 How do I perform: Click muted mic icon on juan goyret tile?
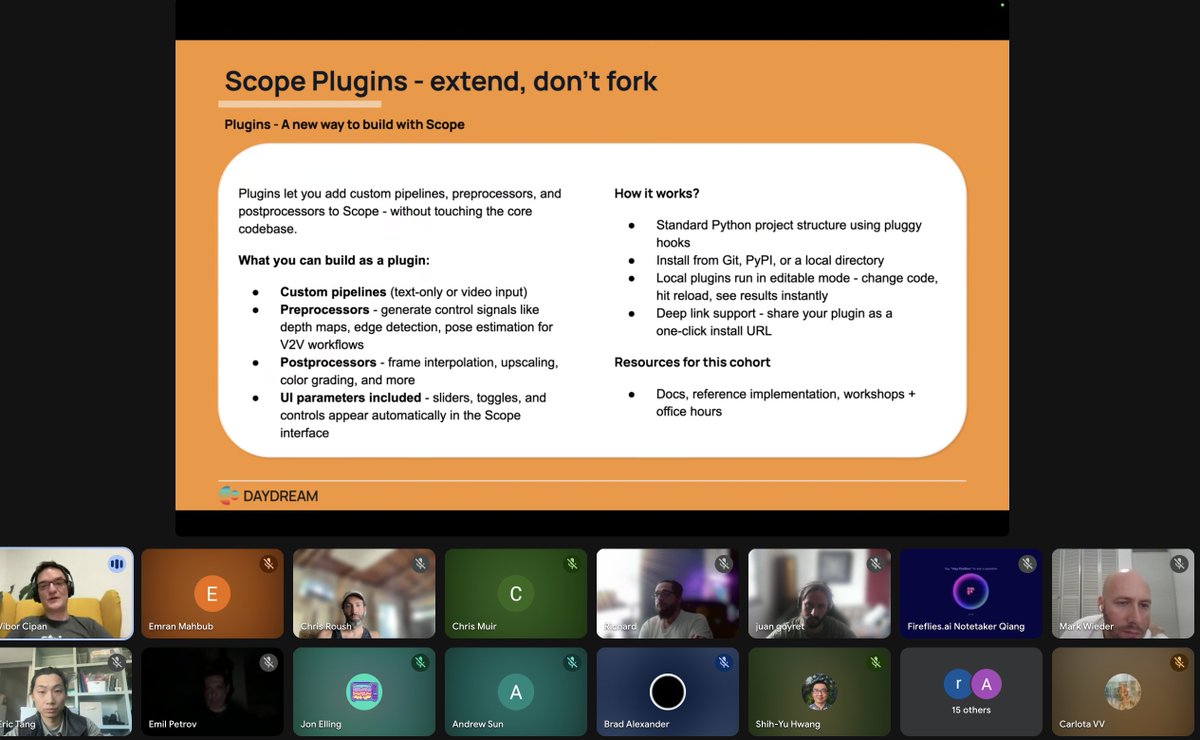876,564
